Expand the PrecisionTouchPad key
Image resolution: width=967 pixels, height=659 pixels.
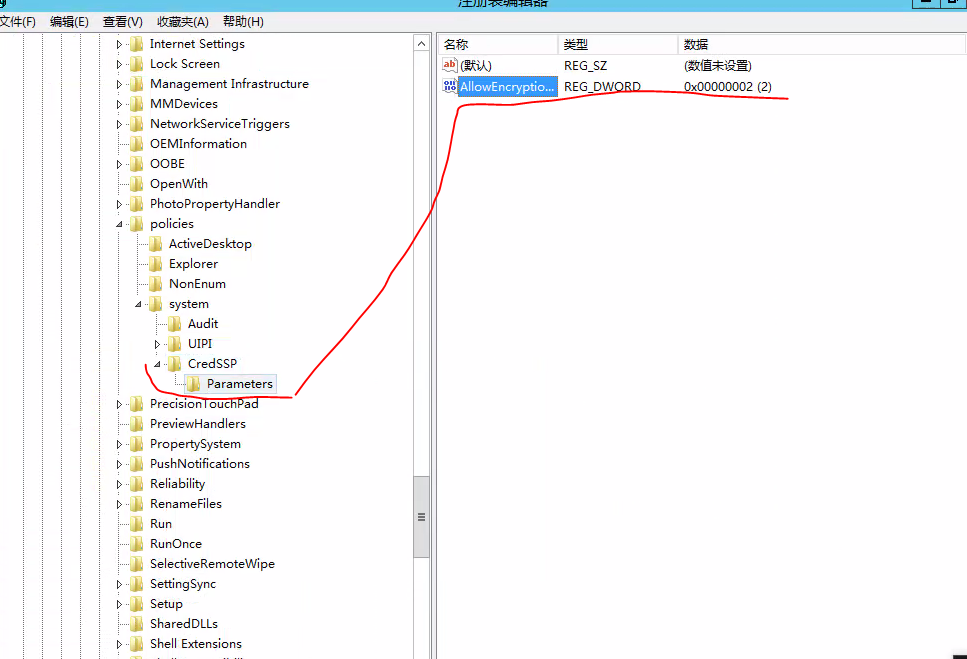119,404
